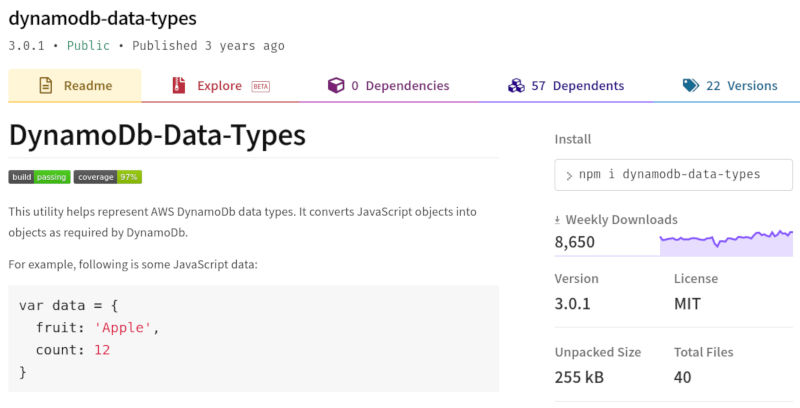Click the download arrow icon beside Weekly Downloads

point(557,220)
